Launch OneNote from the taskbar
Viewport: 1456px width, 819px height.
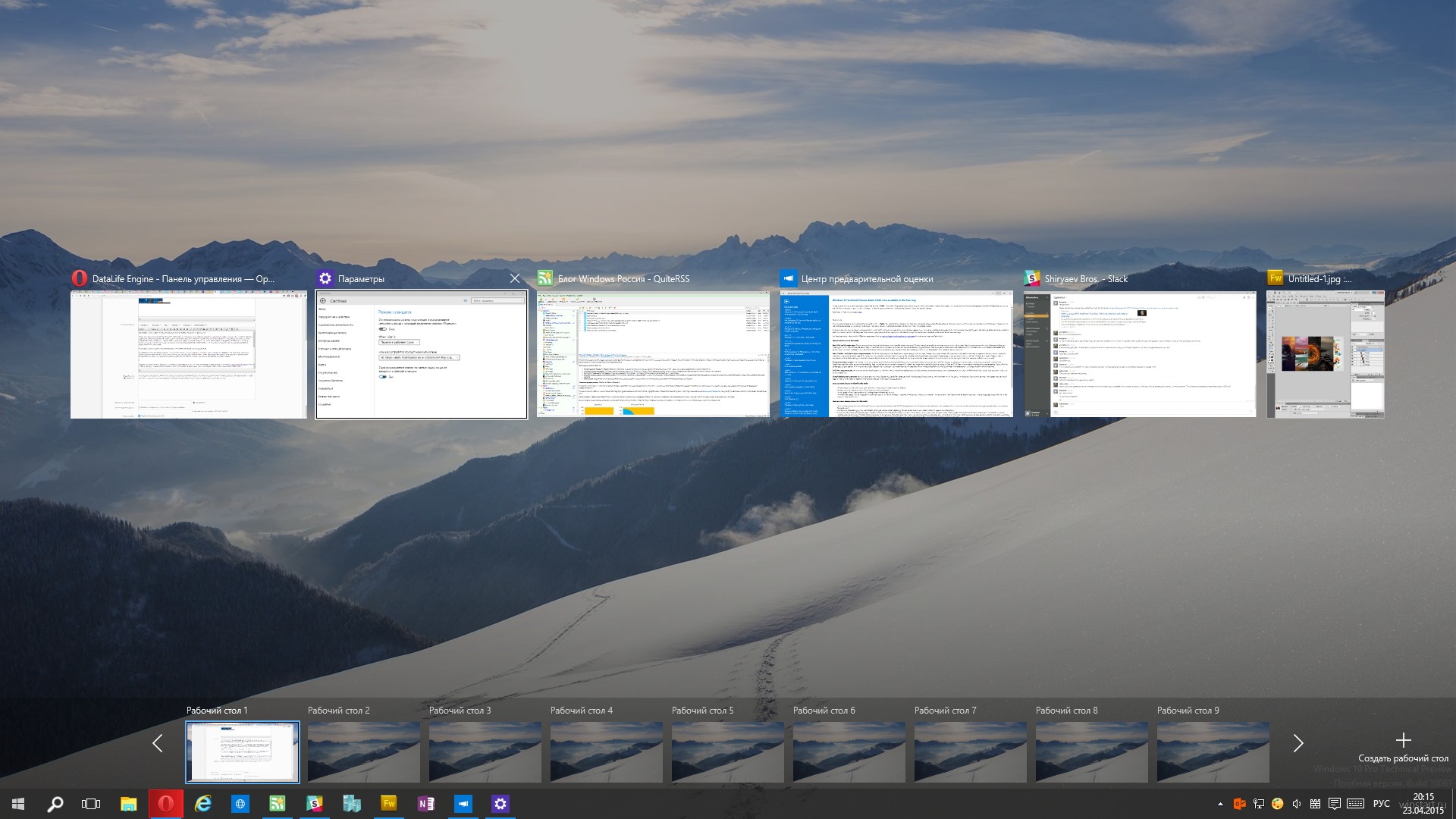coord(425,804)
